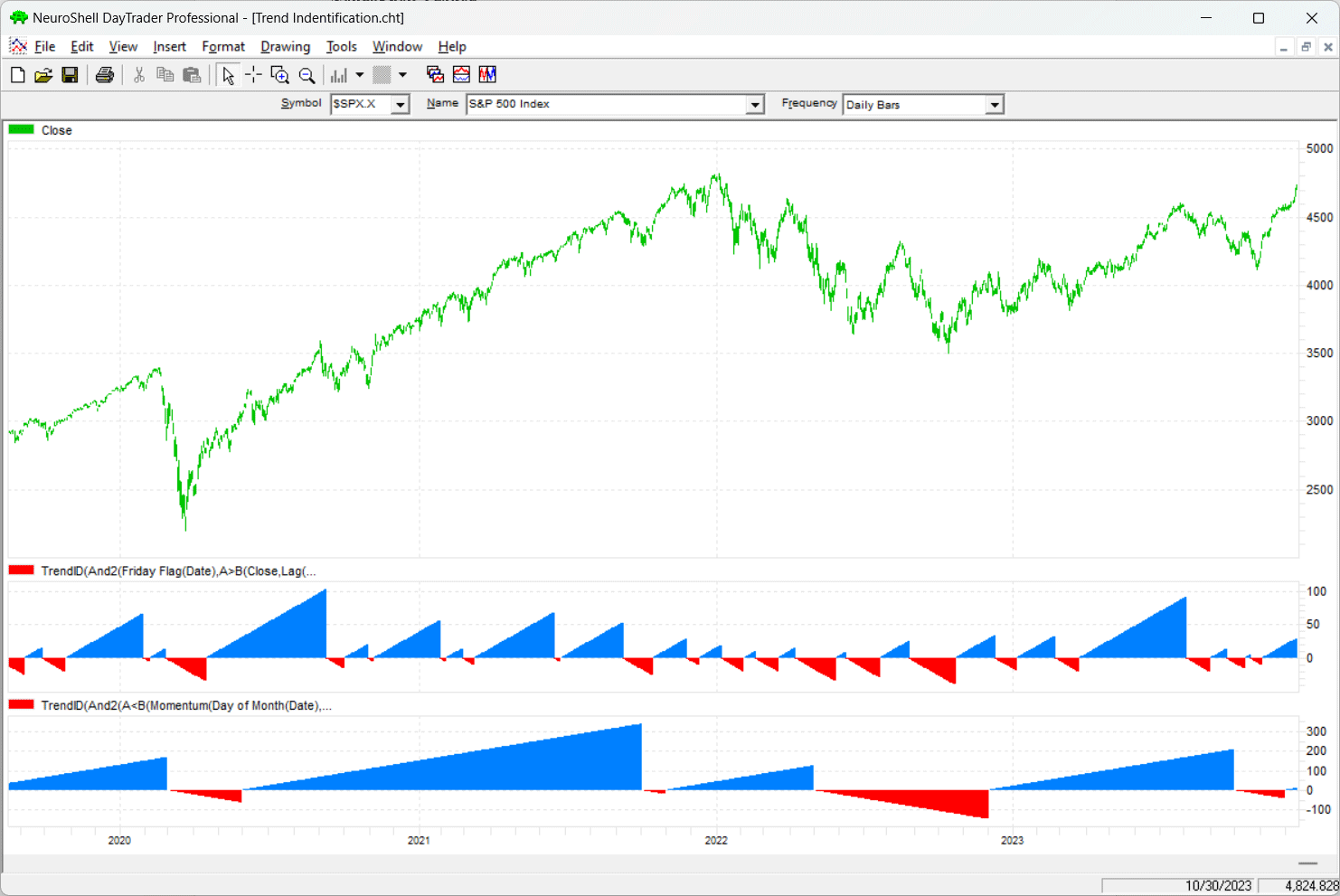Click red swatch of Momentum TrendID

click(x=22, y=704)
